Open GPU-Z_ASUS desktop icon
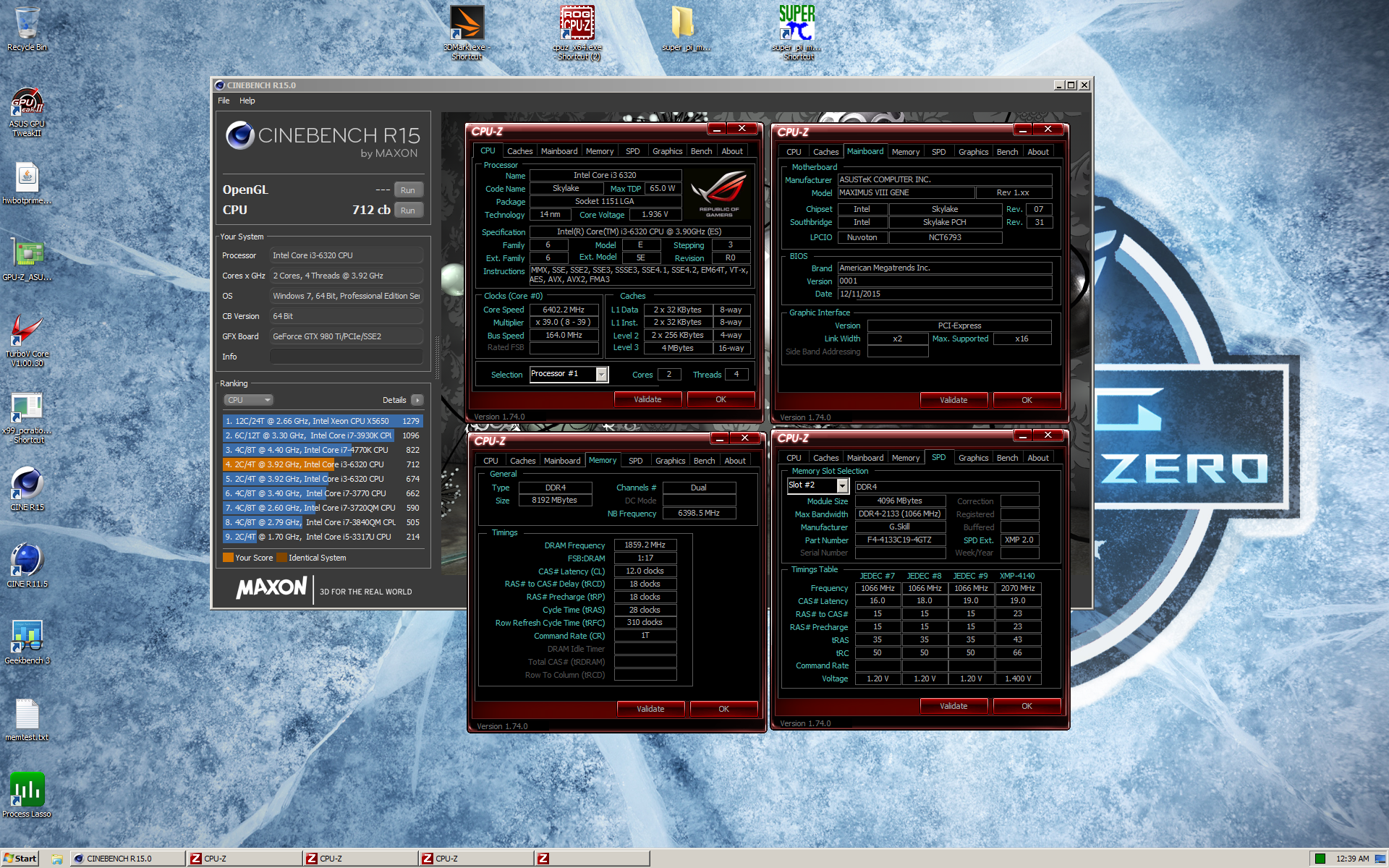The width and height of the screenshot is (1389, 868). [27, 260]
